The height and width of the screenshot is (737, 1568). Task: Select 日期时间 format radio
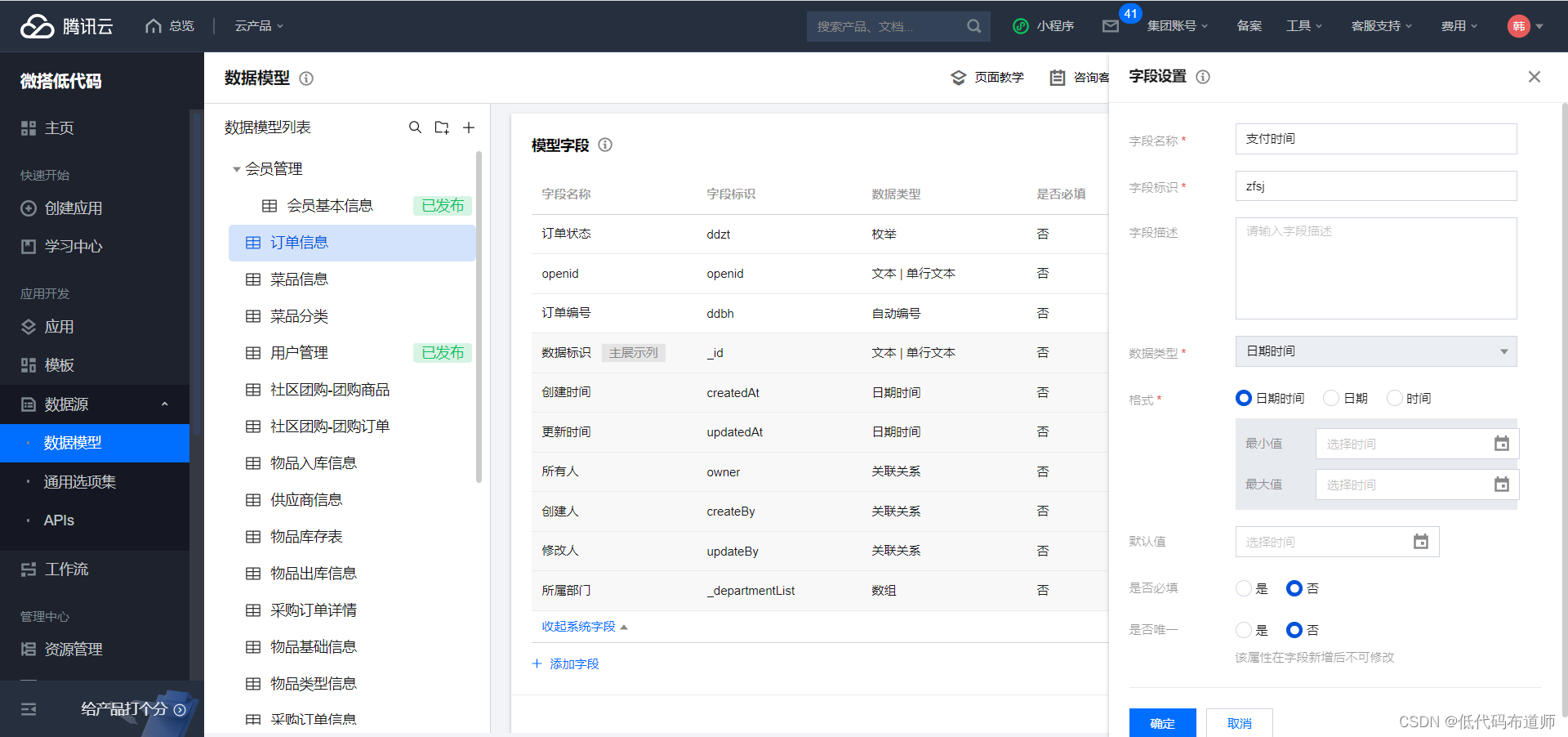tap(1244, 398)
